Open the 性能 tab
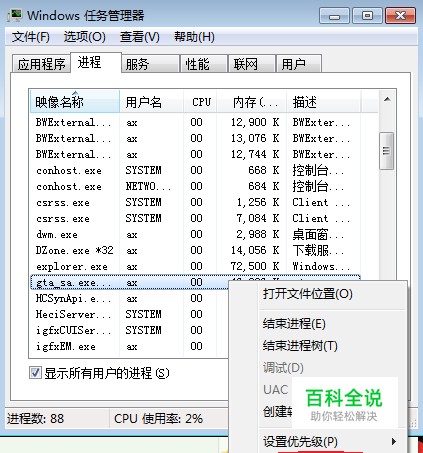Screen dimensions: 423x453 (x=204, y=64)
